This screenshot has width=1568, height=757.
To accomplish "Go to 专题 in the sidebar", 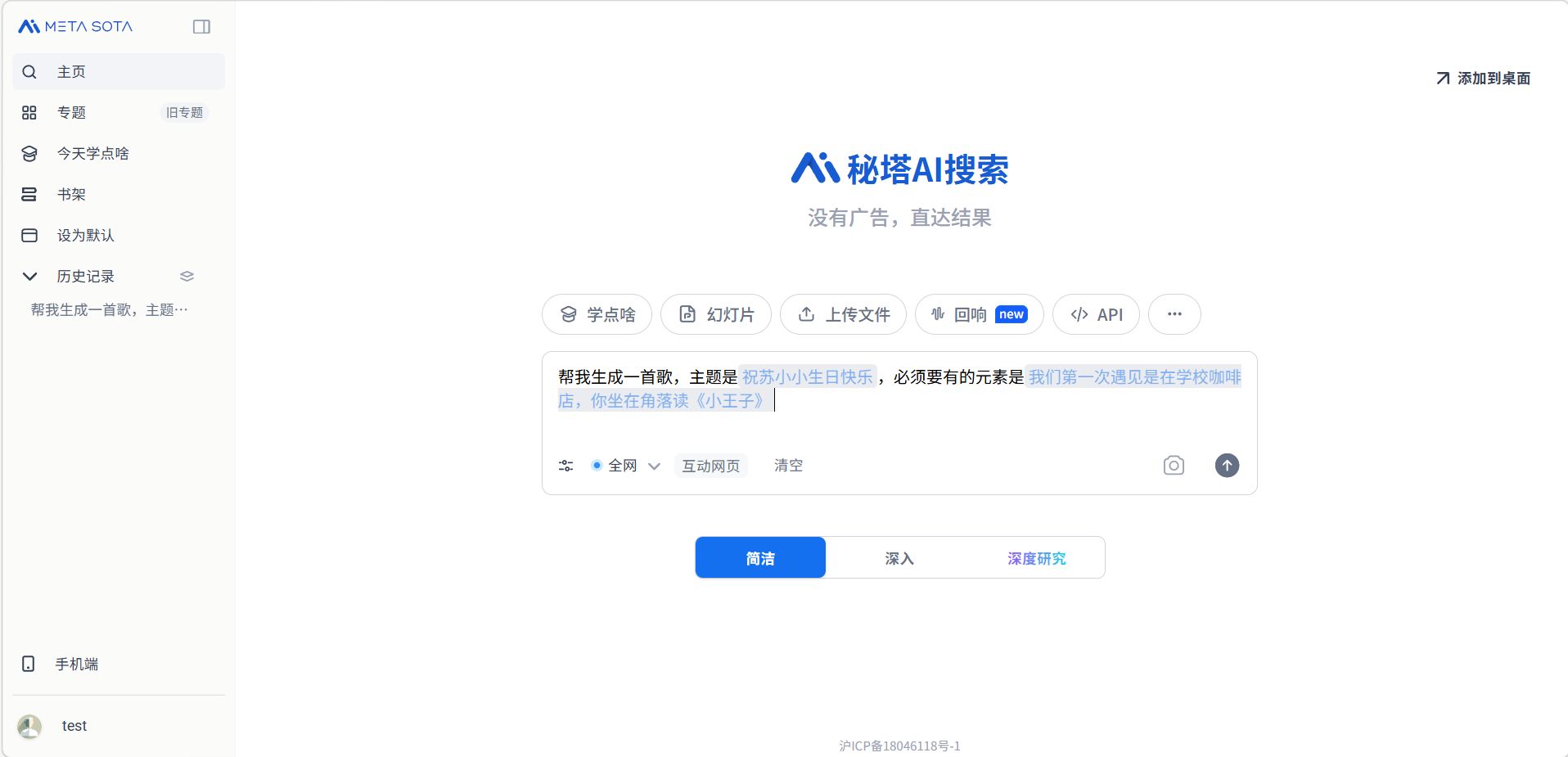I will (71, 113).
